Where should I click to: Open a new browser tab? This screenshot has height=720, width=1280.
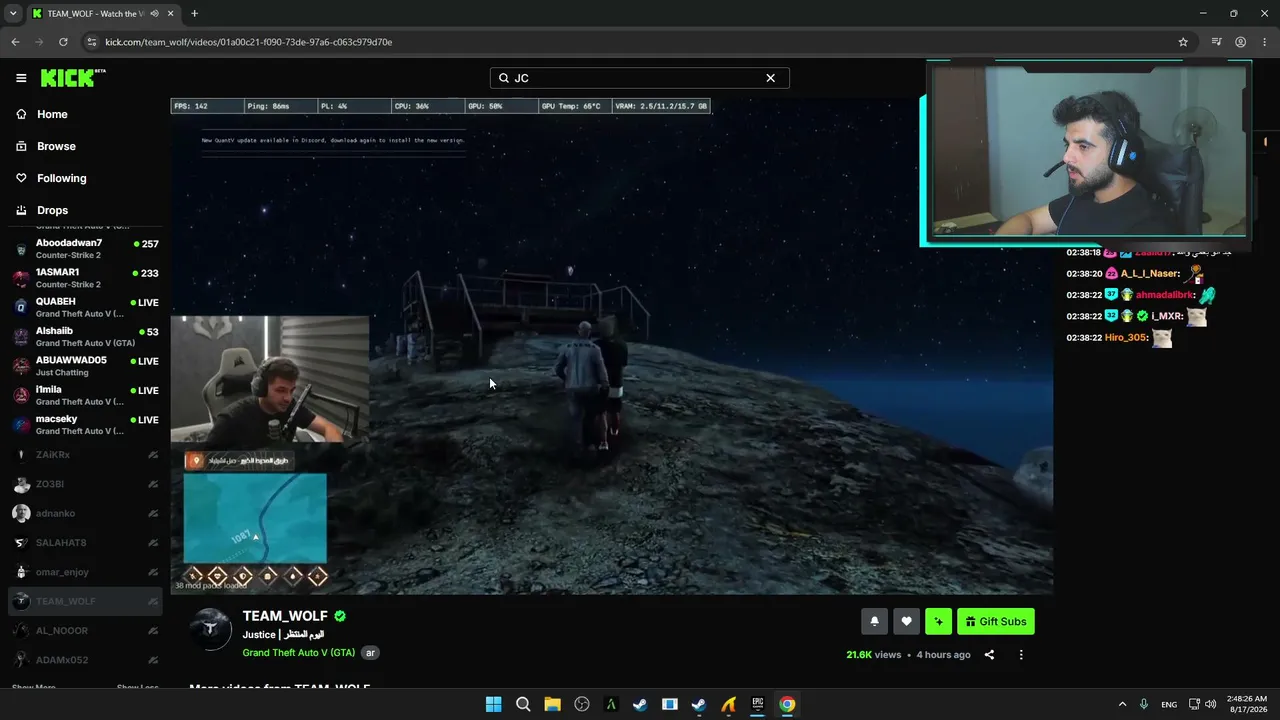click(x=194, y=13)
